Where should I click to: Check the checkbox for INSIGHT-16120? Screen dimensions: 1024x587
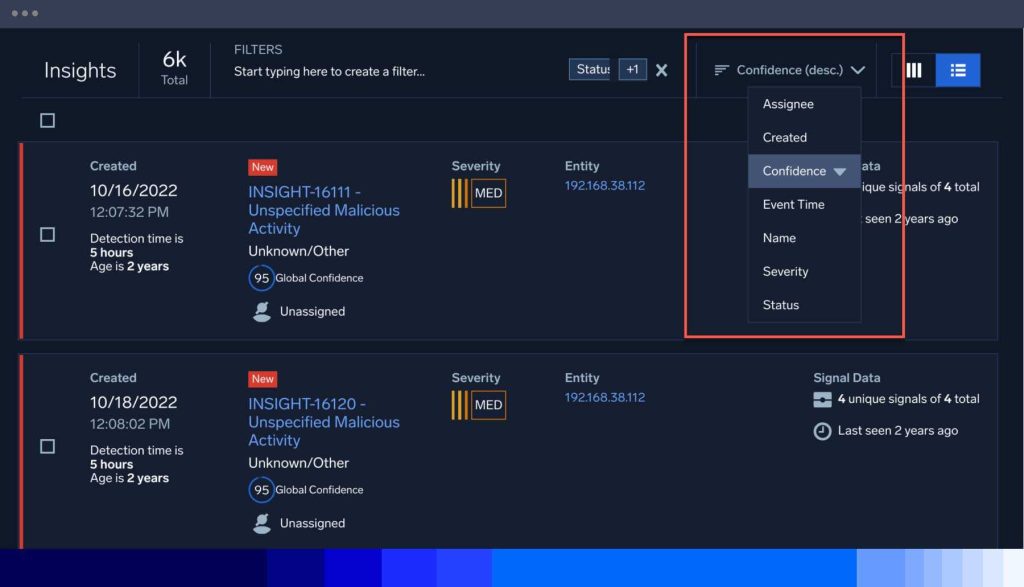point(45,446)
